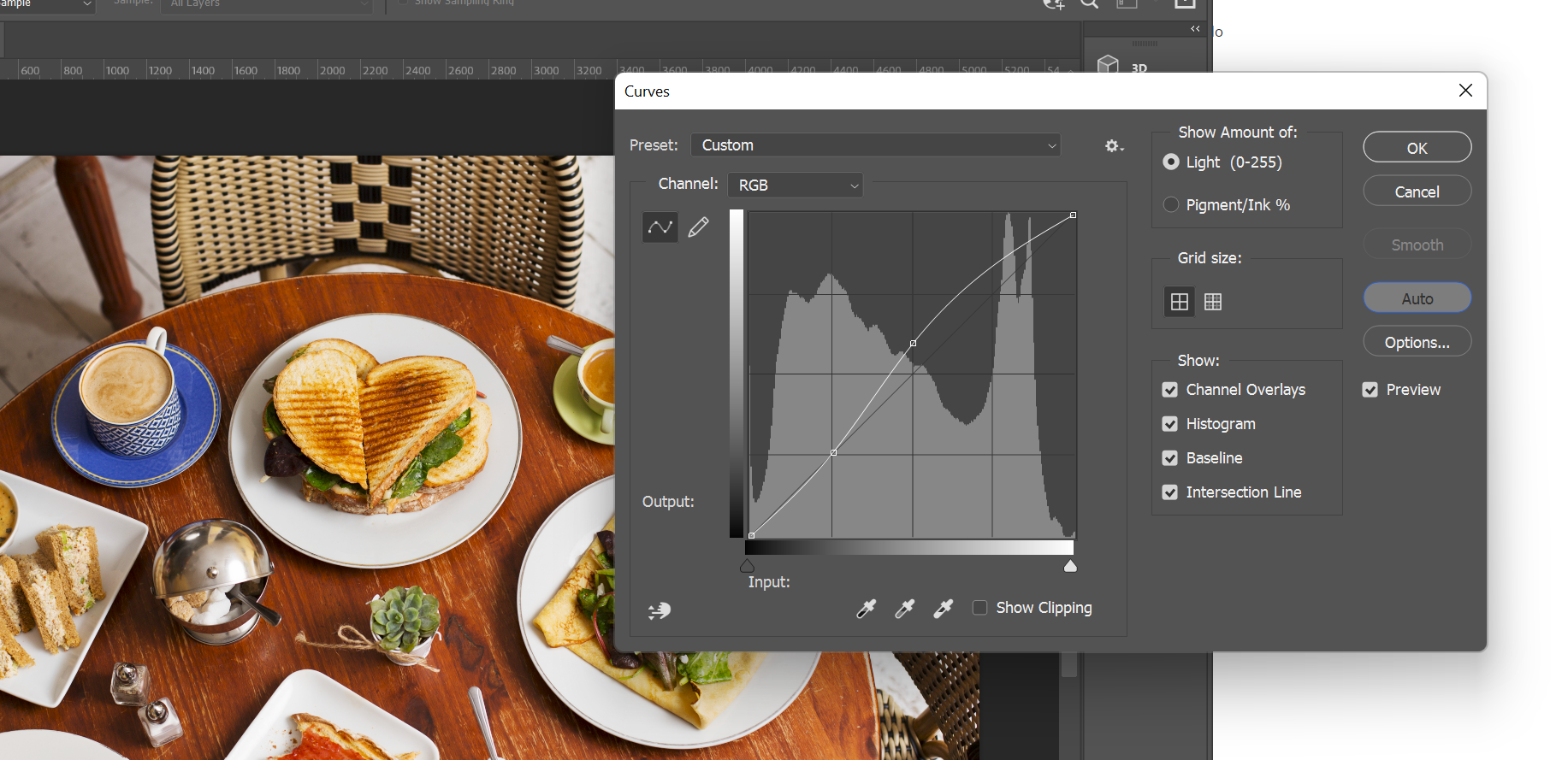Click the "Preset:" label

[x=654, y=145]
